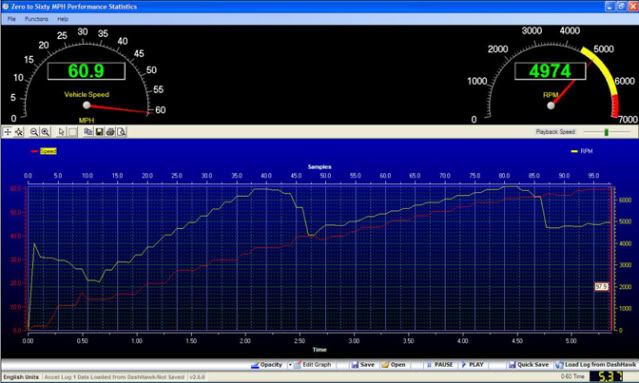Open the Help menu
The image size is (639, 383).
pos(63,19)
